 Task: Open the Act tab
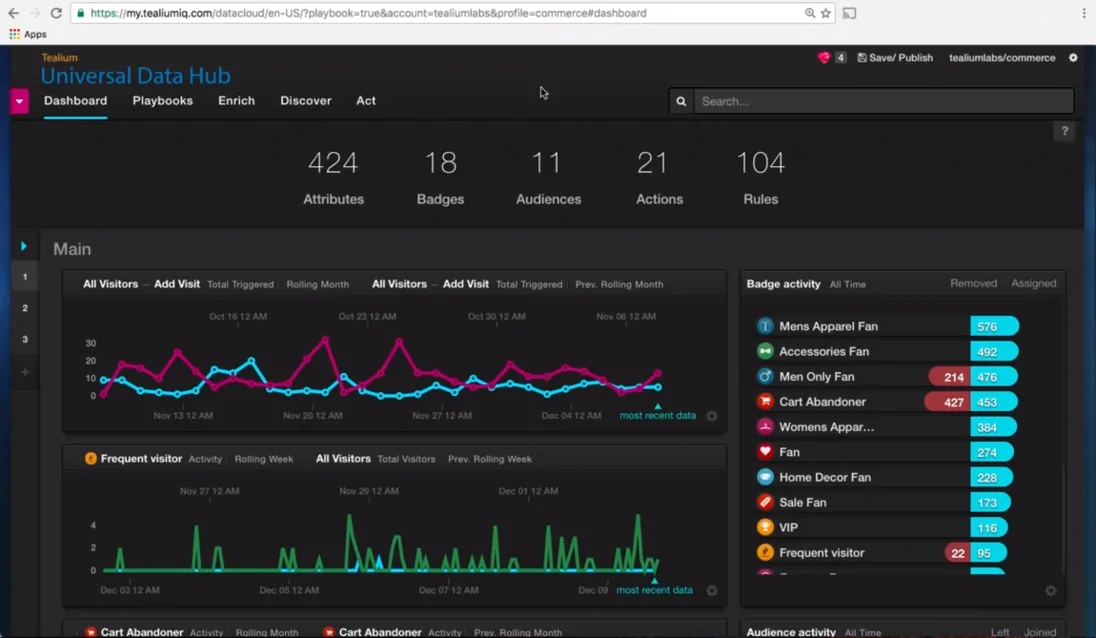(366, 101)
